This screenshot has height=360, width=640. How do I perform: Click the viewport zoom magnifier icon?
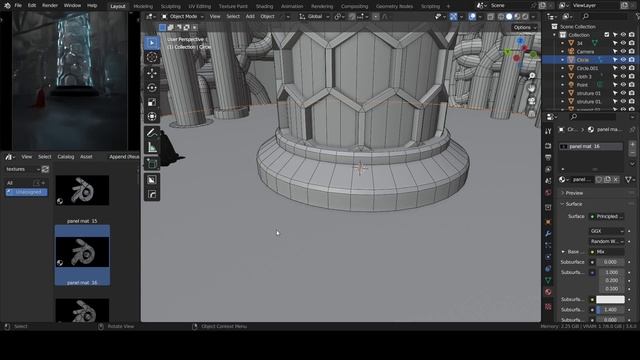tap(531, 76)
